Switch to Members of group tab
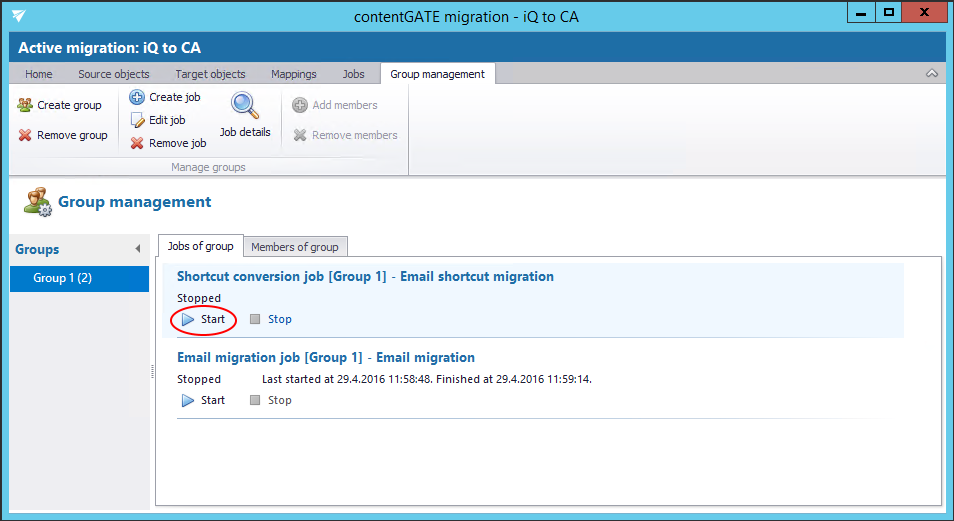Image resolution: width=954 pixels, height=521 pixels. pyautogui.click(x=294, y=247)
